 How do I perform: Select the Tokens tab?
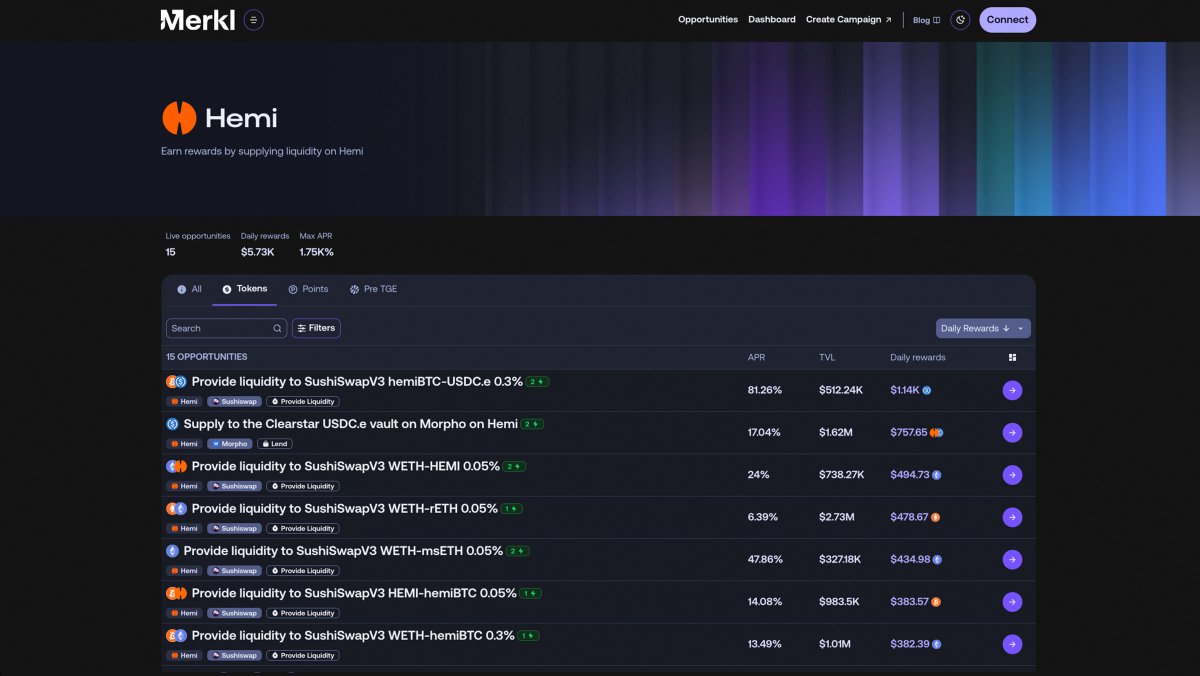pyautogui.click(x=245, y=289)
